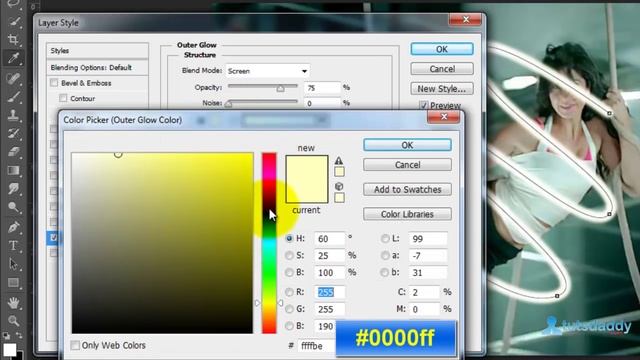This screenshot has width=640, height=360.
Task: Select the R red radio button
Action: [289, 292]
